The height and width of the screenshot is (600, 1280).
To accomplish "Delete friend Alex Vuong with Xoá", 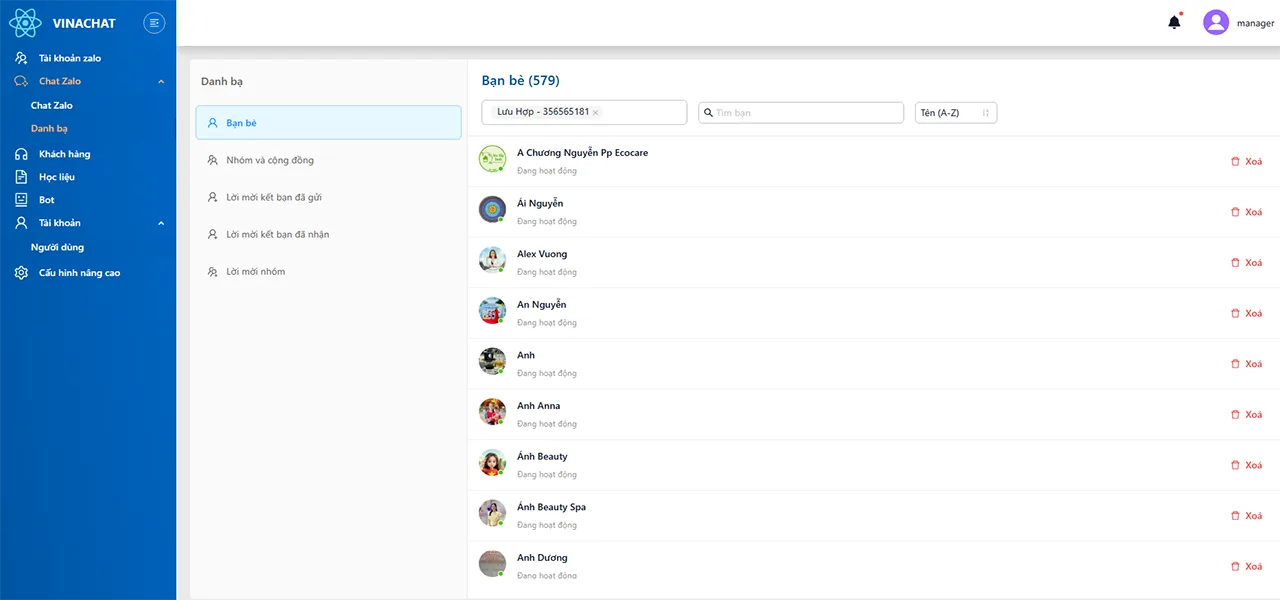I will point(1246,263).
